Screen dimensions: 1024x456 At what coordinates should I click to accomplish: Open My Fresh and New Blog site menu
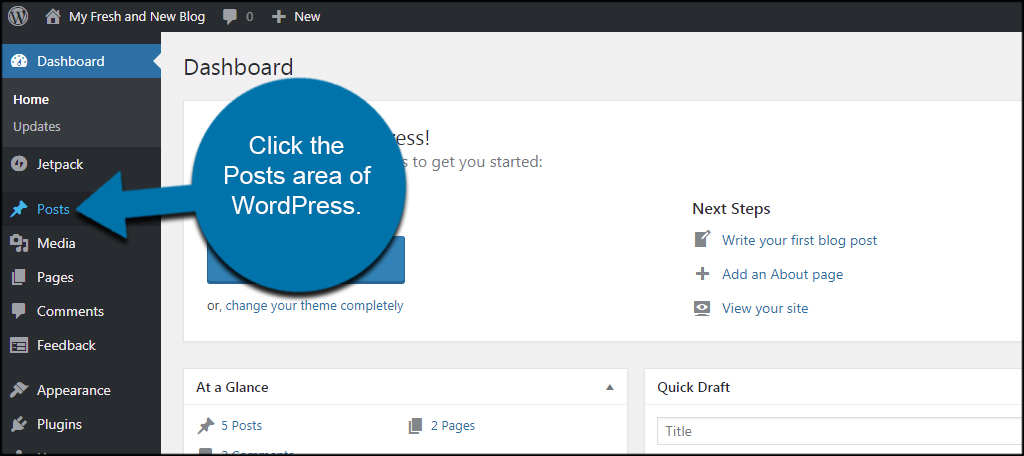tap(137, 16)
